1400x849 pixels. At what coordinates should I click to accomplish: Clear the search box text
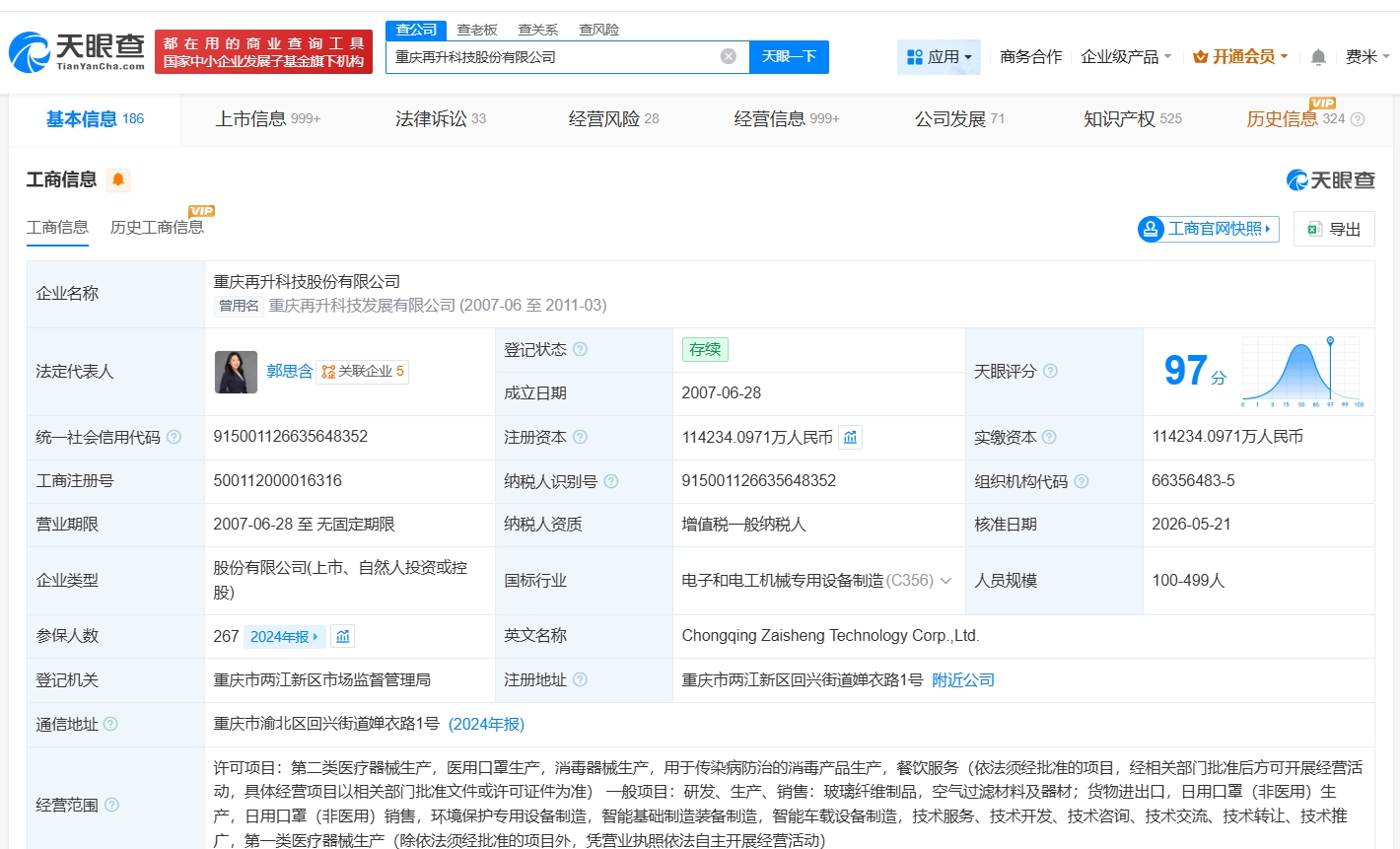pos(729,56)
